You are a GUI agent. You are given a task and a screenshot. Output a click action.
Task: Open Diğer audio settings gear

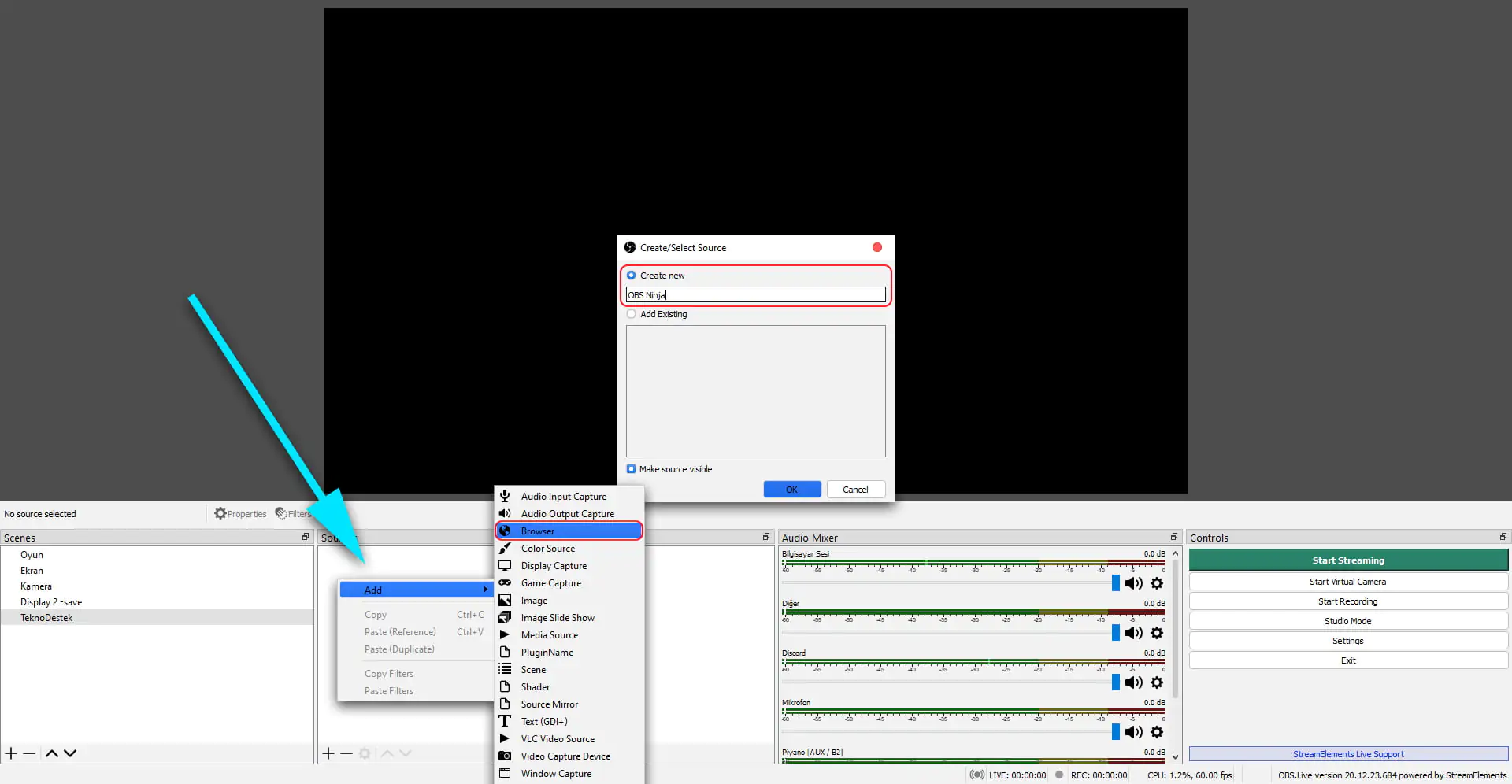click(x=1157, y=633)
